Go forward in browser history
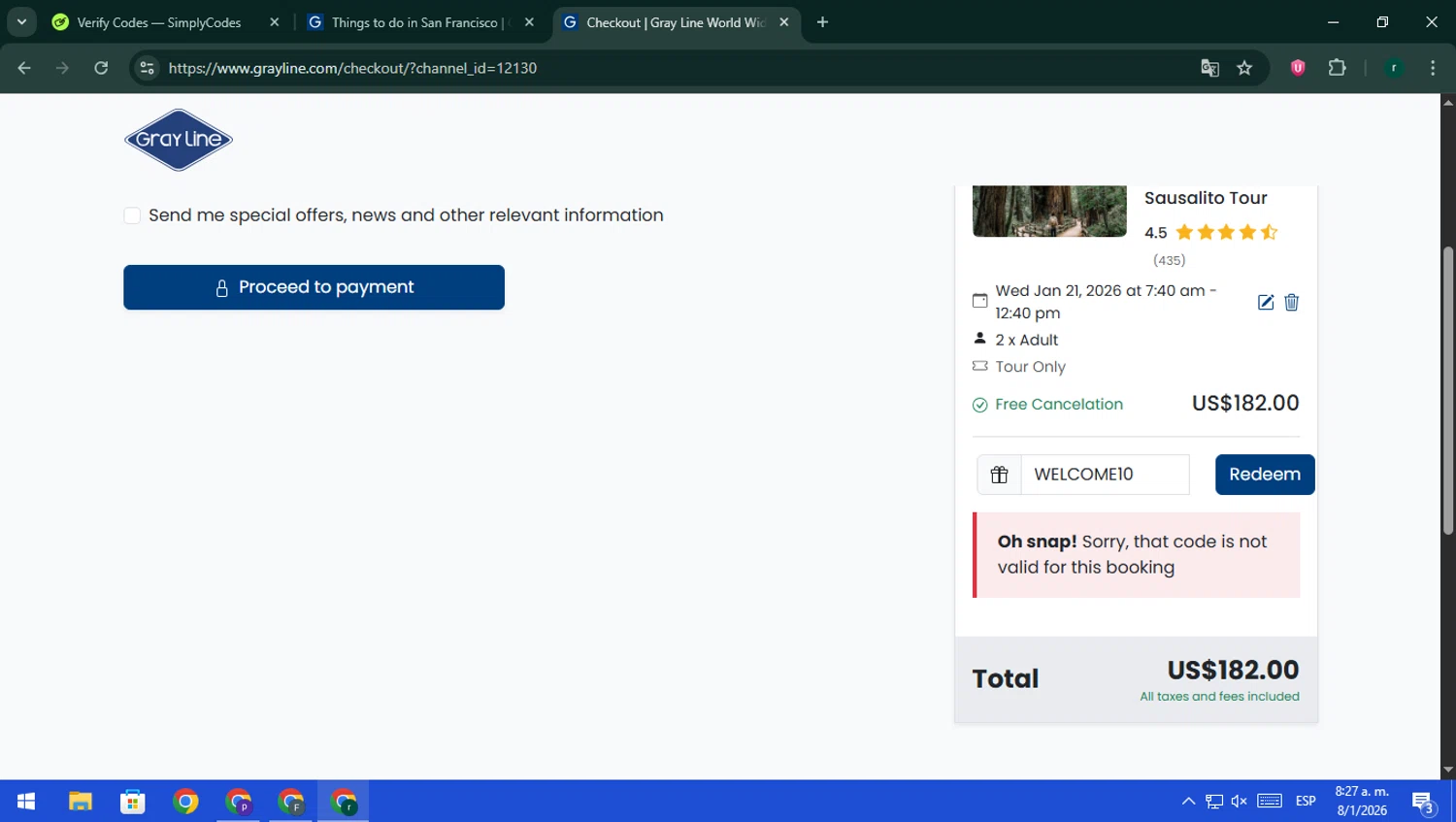This screenshot has width=1456, height=822. (x=62, y=68)
